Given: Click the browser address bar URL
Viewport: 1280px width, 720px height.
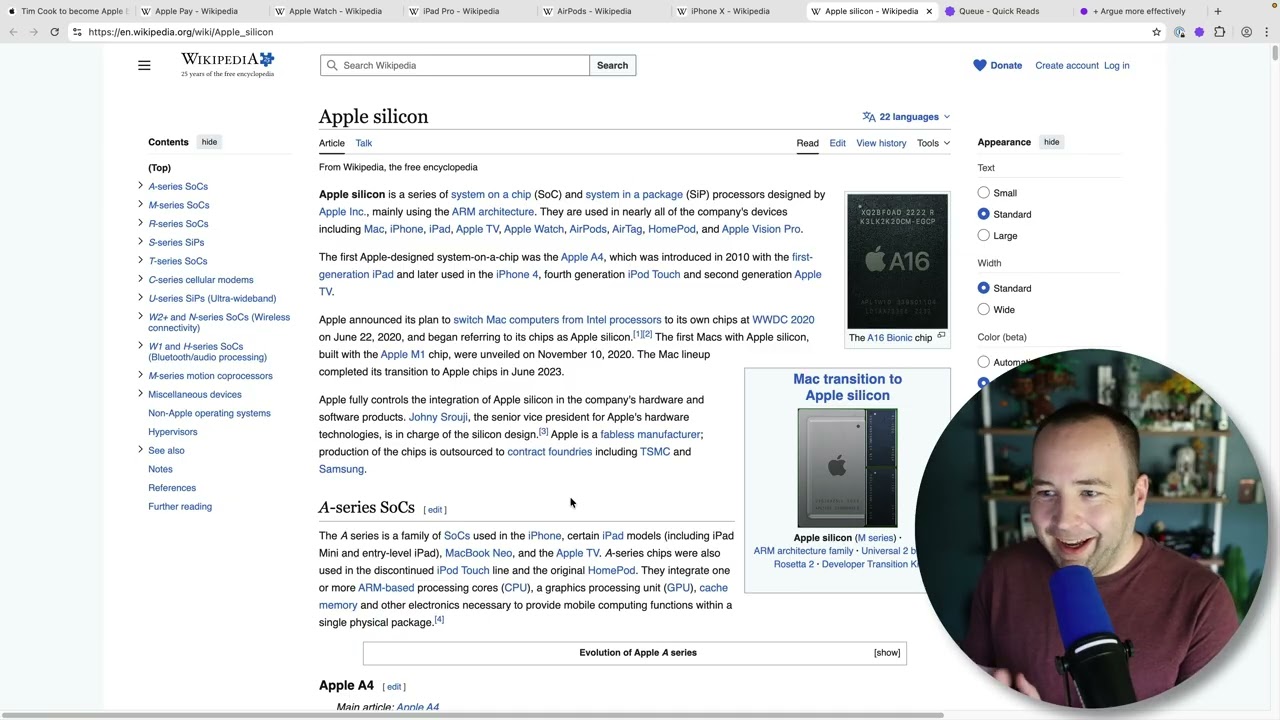Looking at the screenshot, I should (x=181, y=32).
